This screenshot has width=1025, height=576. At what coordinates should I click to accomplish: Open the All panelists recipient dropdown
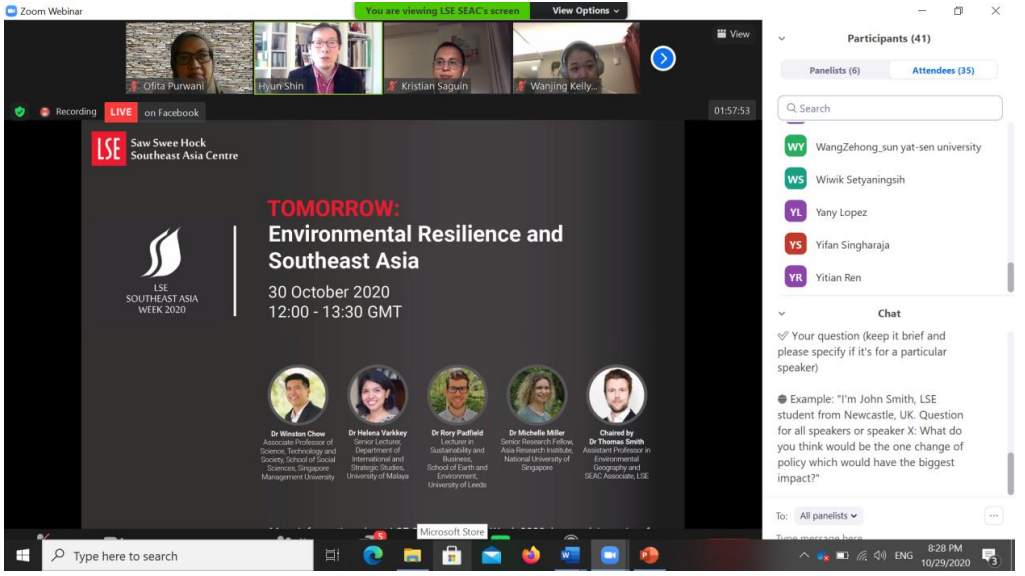tap(828, 516)
